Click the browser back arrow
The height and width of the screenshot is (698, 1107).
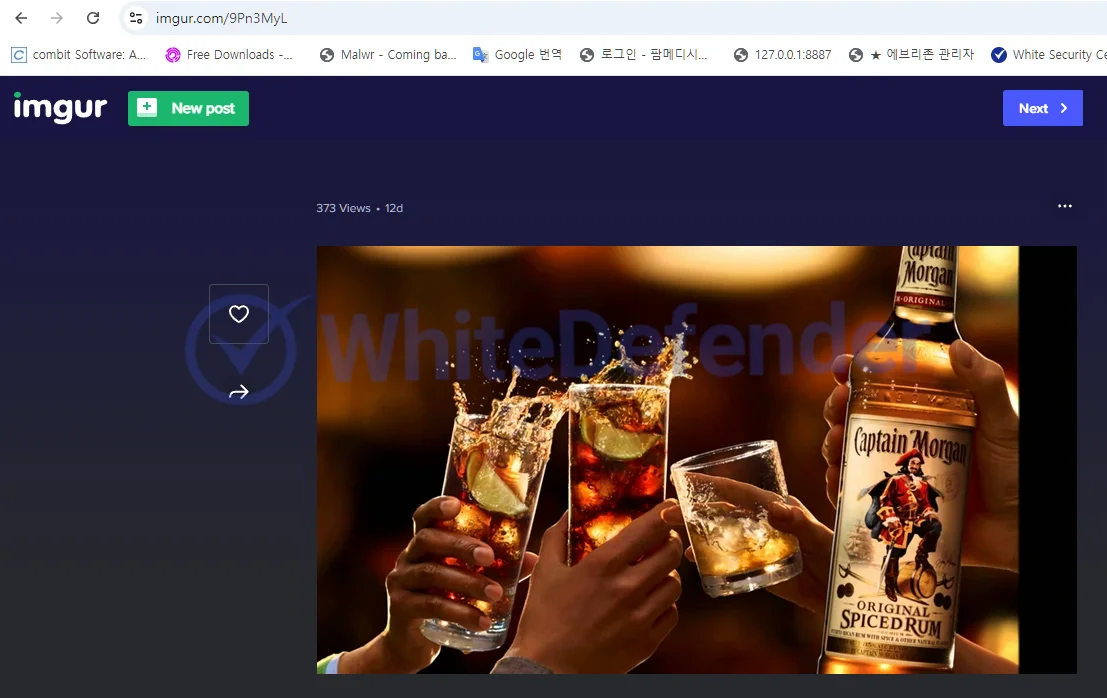click(x=21, y=18)
